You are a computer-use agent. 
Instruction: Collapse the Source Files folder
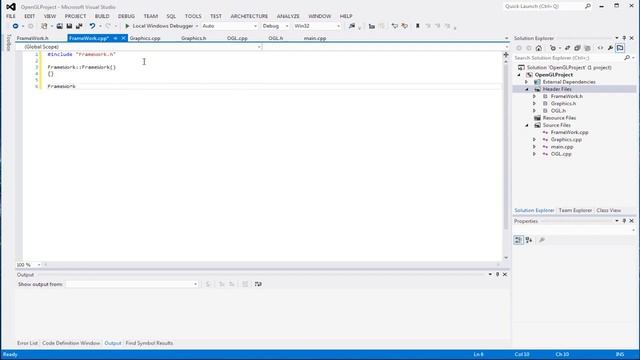point(527,125)
